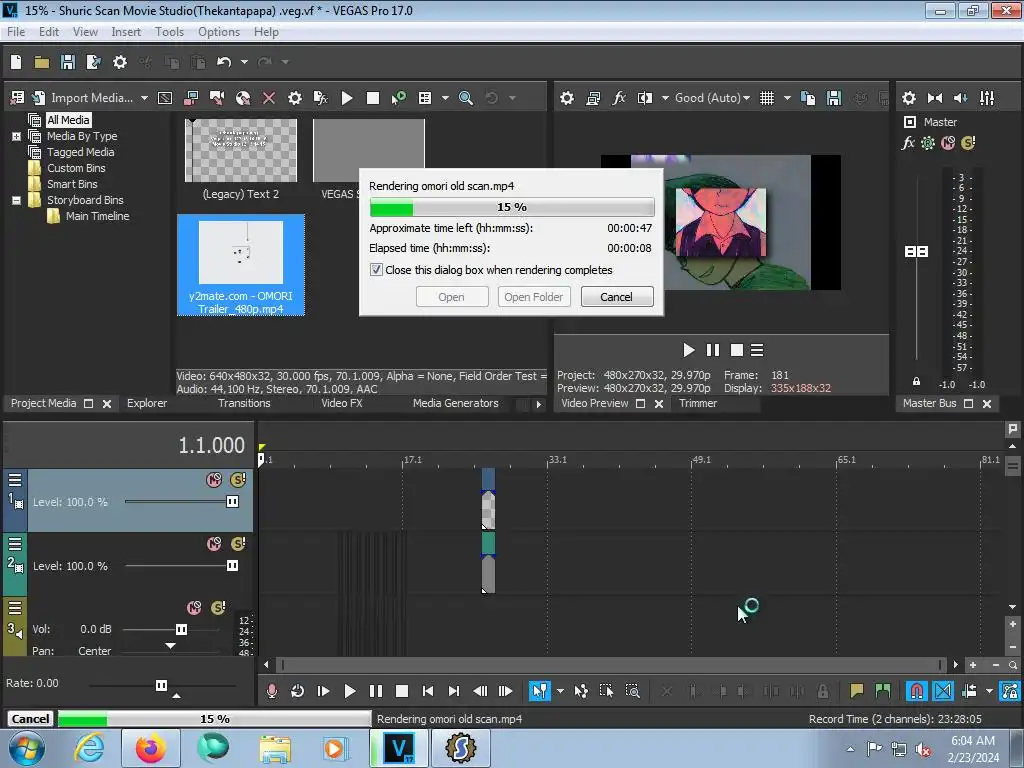Select the Tagged Media tree item

click(x=80, y=152)
